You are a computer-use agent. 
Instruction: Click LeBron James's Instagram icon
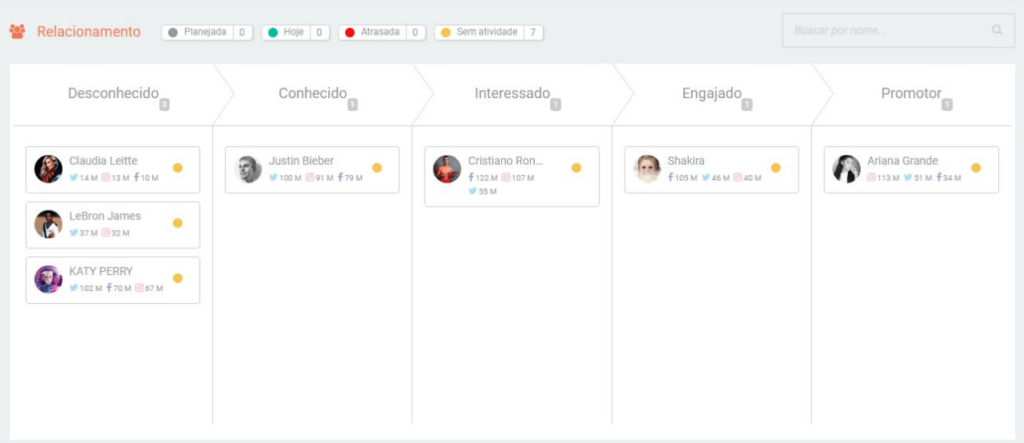106,233
